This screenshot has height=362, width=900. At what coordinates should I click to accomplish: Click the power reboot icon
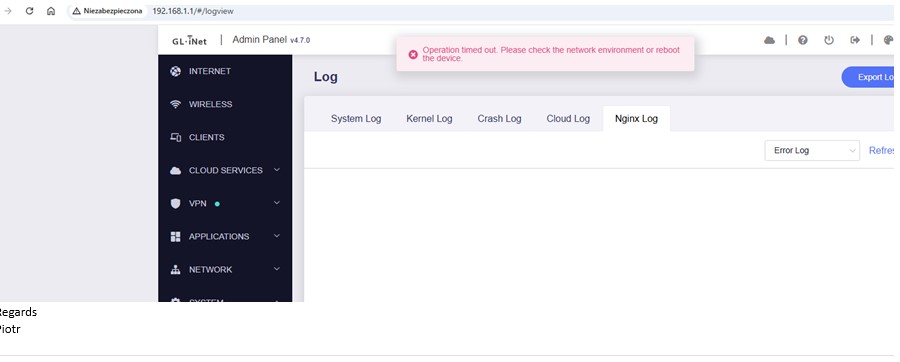829,40
